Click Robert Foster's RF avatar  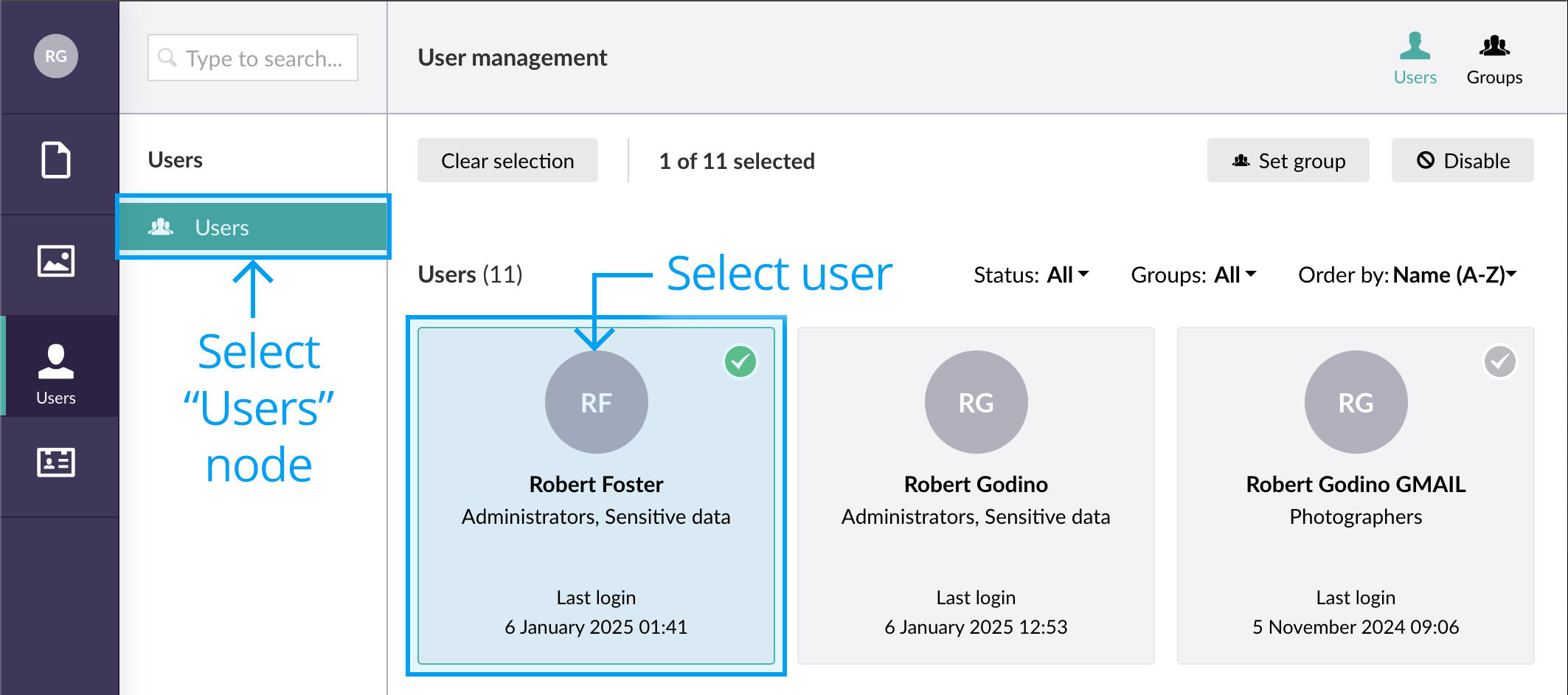[596, 402]
